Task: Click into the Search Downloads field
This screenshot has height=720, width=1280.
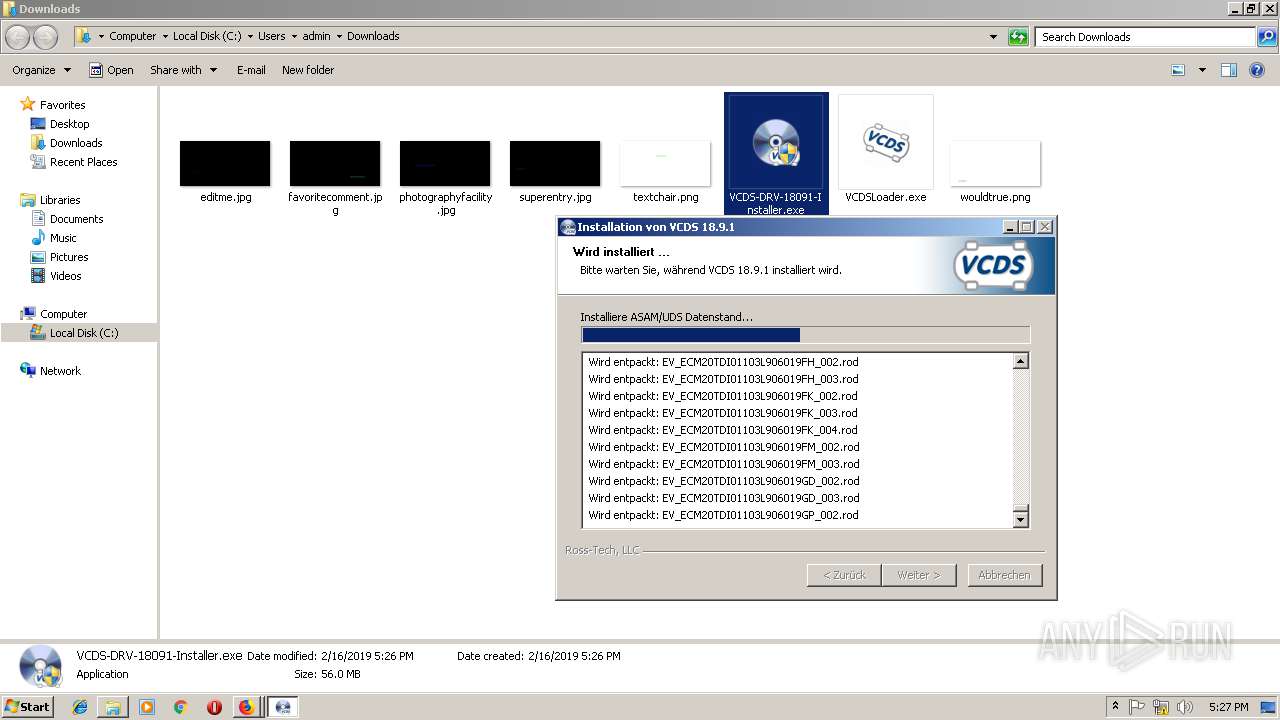Action: pyautogui.click(x=1146, y=37)
